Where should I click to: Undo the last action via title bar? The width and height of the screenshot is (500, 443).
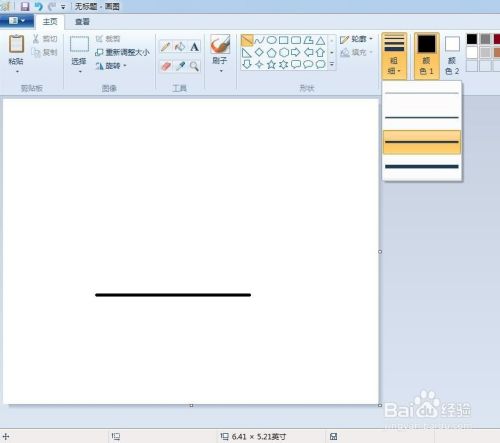click(x=39, y=6)
